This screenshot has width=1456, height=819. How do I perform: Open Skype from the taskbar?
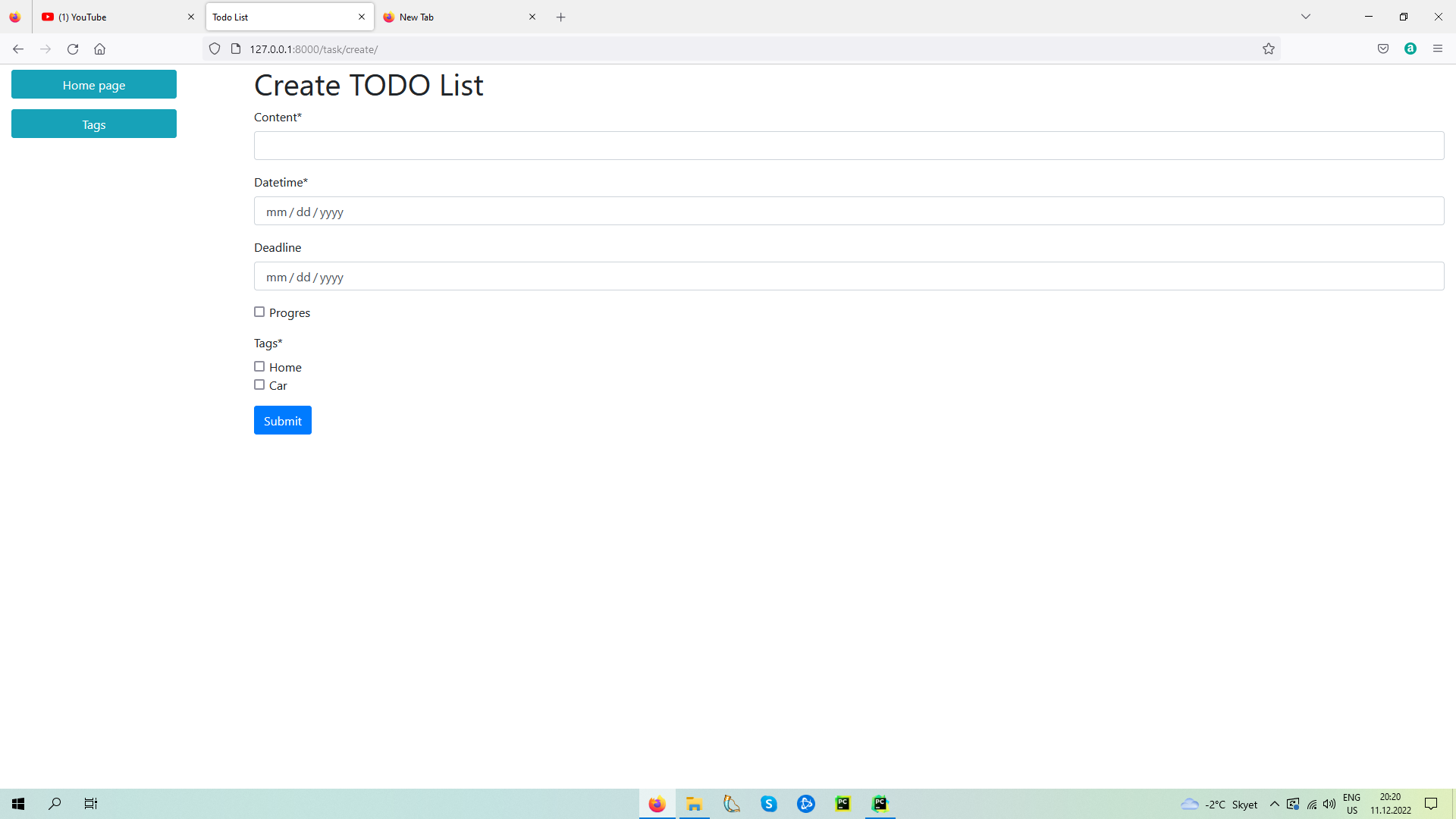(768, 804)
